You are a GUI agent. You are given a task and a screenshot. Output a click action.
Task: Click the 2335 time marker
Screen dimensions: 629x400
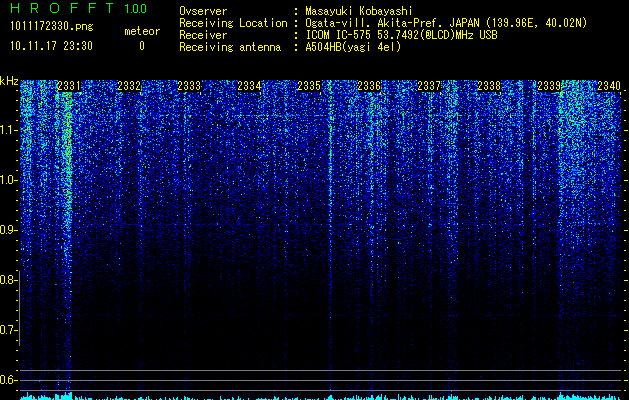pos(309,86)
